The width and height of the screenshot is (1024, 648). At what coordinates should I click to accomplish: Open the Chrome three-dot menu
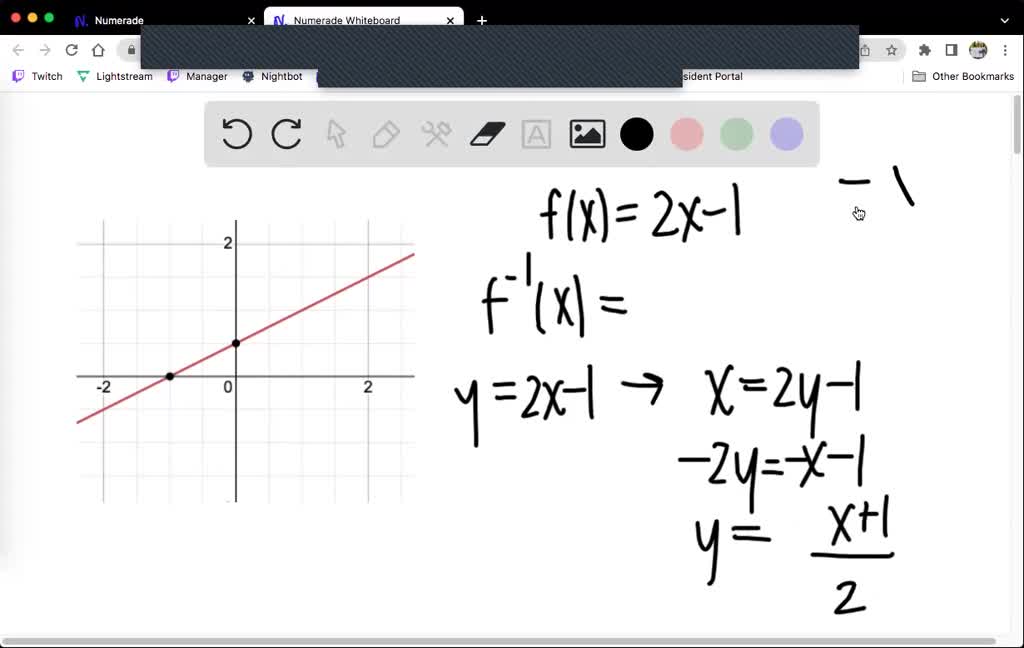(1005, 49)
